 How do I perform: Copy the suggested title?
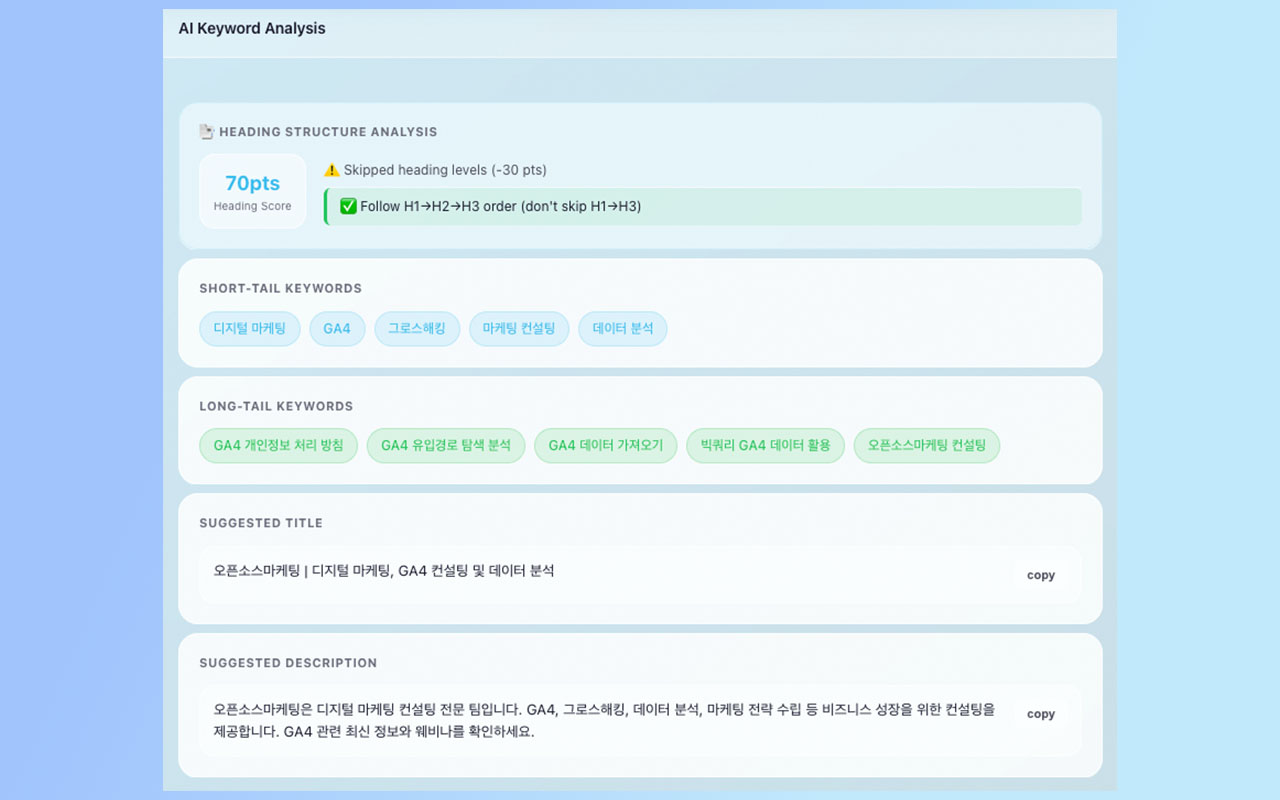1040,575
